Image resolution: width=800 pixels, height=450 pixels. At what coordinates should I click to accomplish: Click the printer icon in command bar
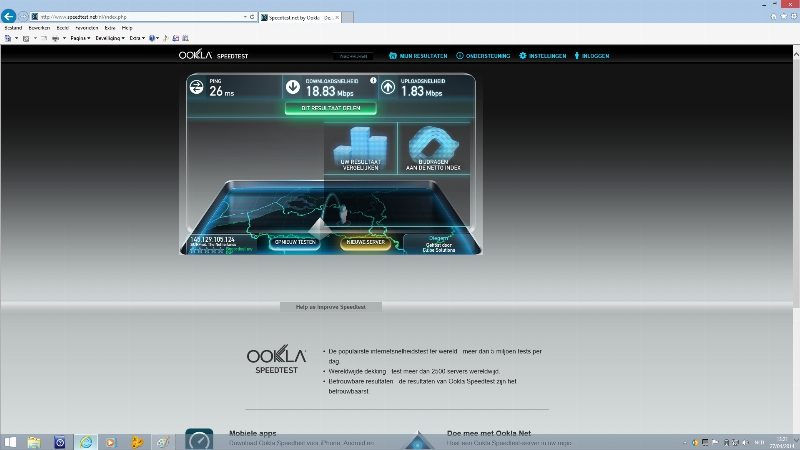(x=56, y=38)
